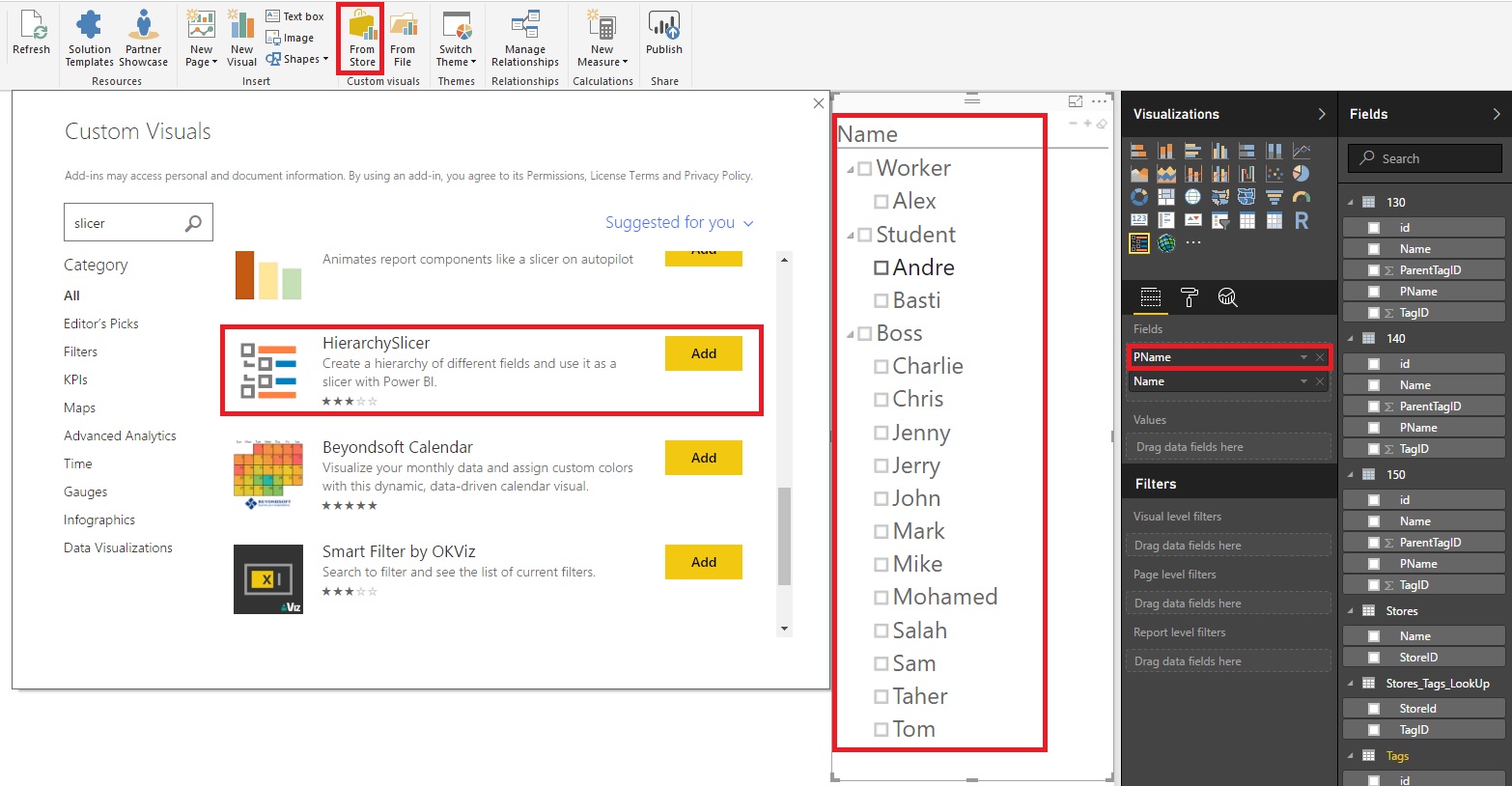Check the StoreID field under Stores

pos(1373,658)
